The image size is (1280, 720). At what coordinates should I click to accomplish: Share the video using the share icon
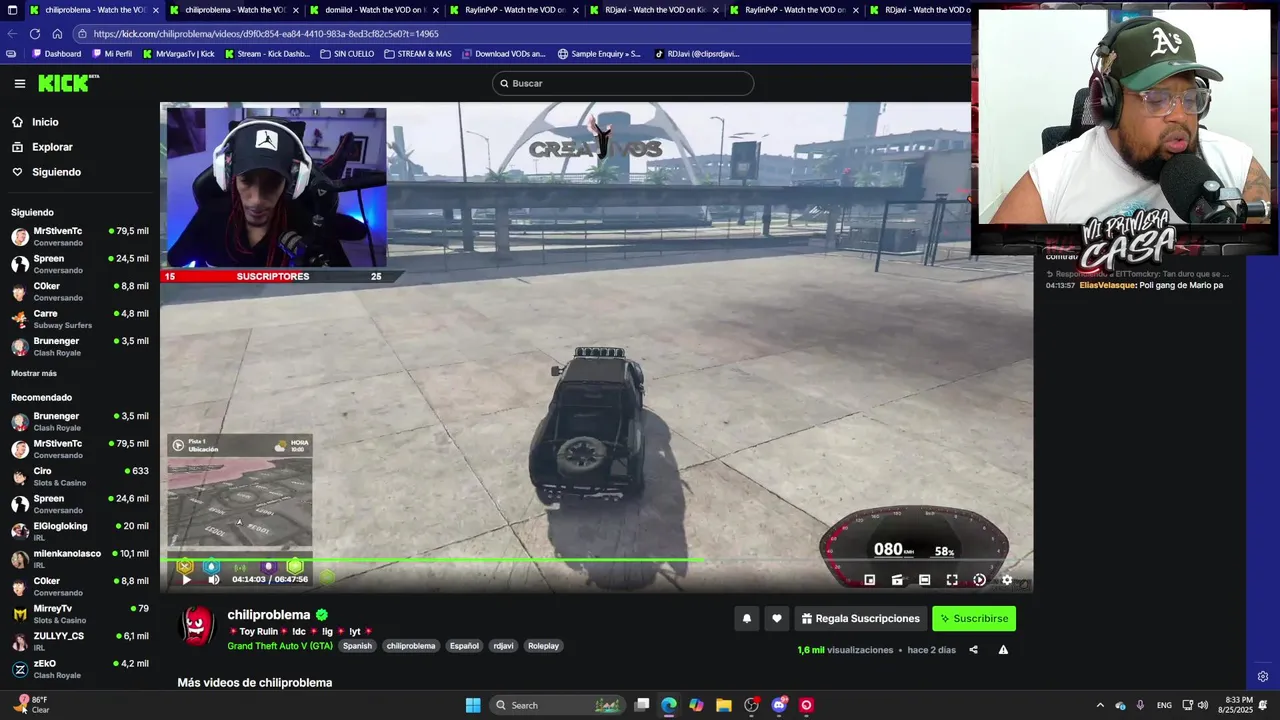pos(973,650)
